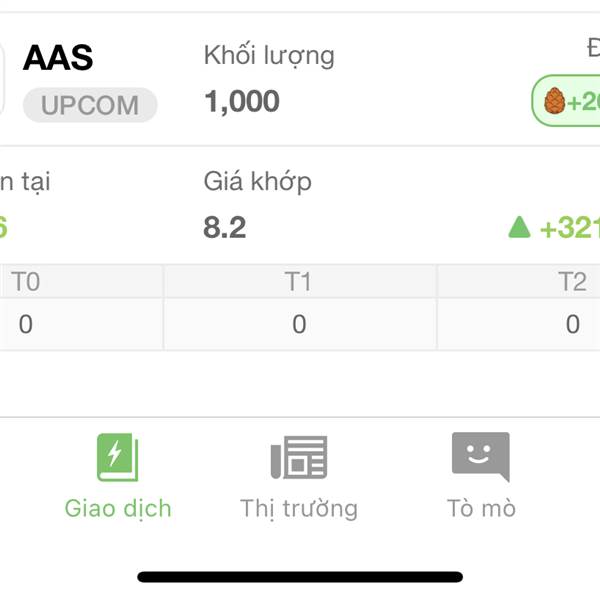
Task: Switch to the Thị trường tab label
Action: point(299,509)
